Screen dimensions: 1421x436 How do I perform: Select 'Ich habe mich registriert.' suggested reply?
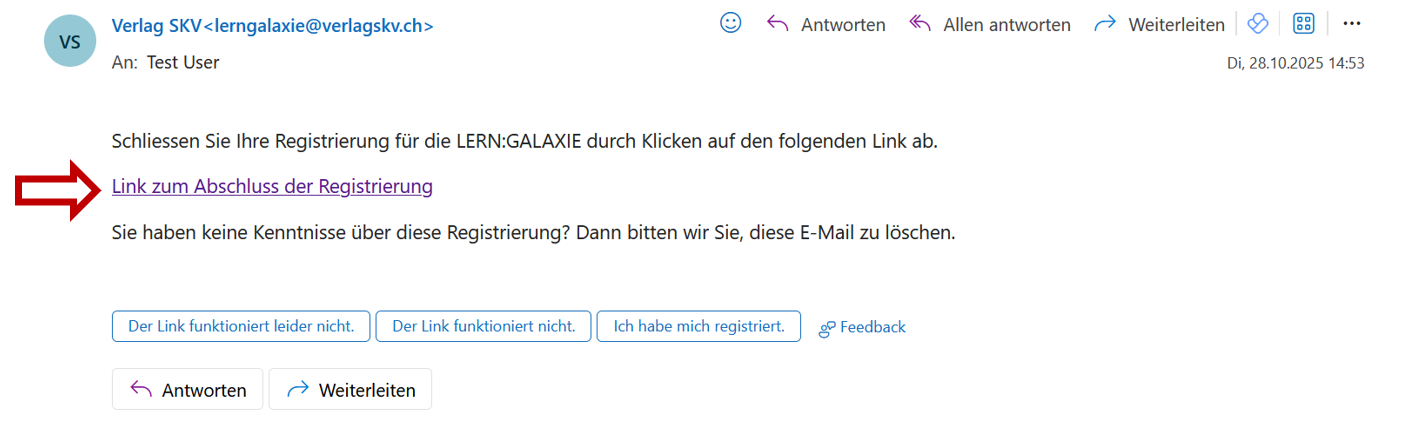pyautogui.click(x=698, y=327)
